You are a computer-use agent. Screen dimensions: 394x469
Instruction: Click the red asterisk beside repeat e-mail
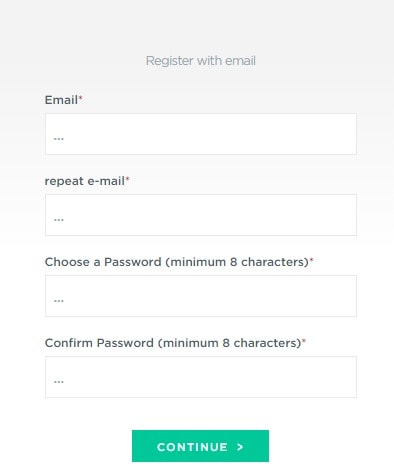(127, 178)
